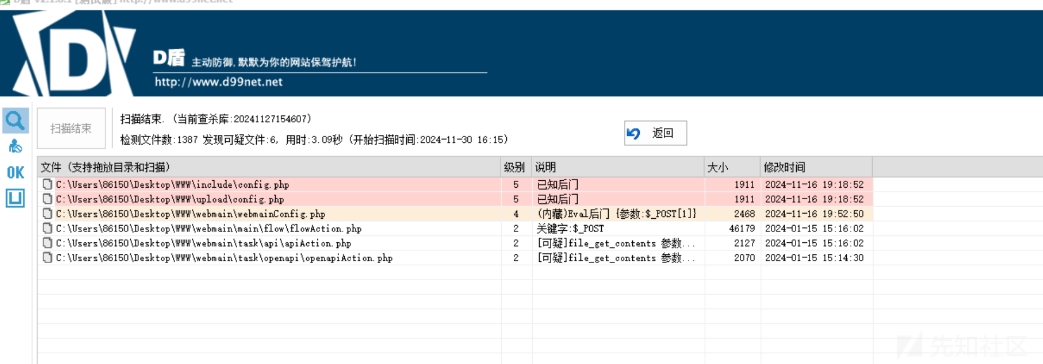Click file icon of openapiAction.php row
The width and height of the screenshot is (1043, 364).
[x=47, y=258]
